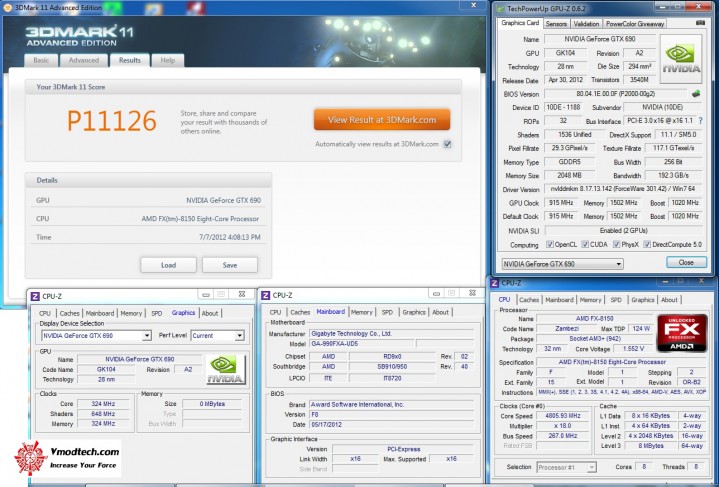The width and height of the screenshot is (719, 487).
Task: Click the 3DMark 11 title bar icon
Action: 8,7
